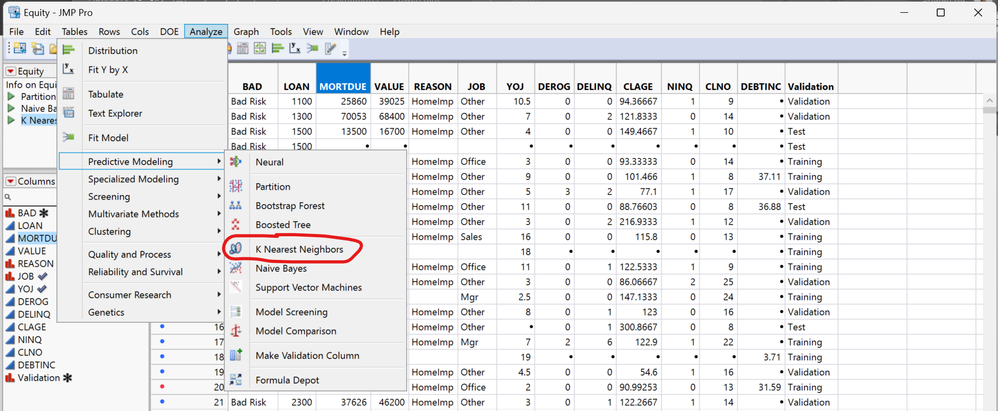The width and height of the screenshot is (998, 411).
Task: Click the column search field
Action: coord(30,197)
